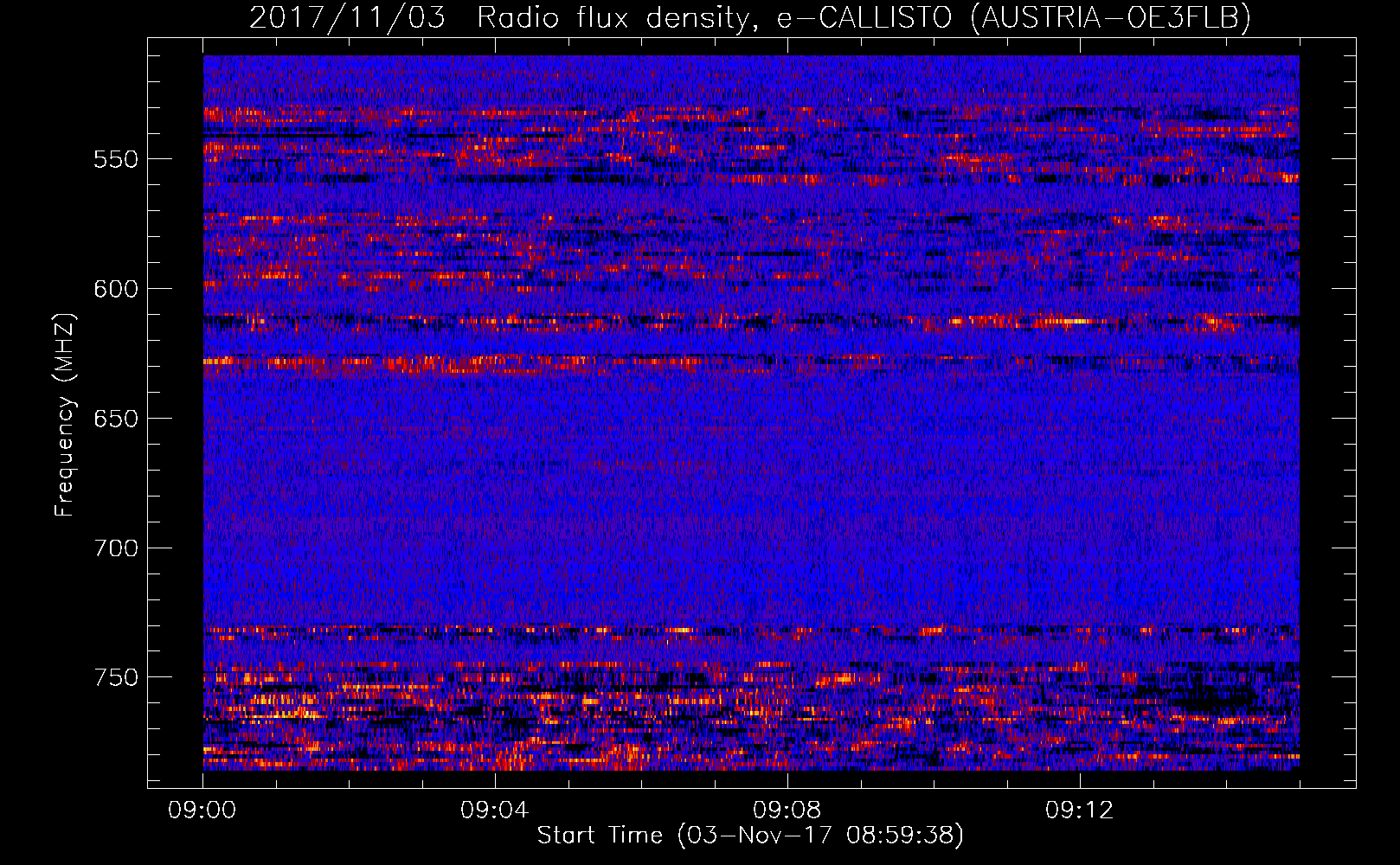Click the 09:08 time tick label
Screen dimensions: 1400x865
pos(787,811)
